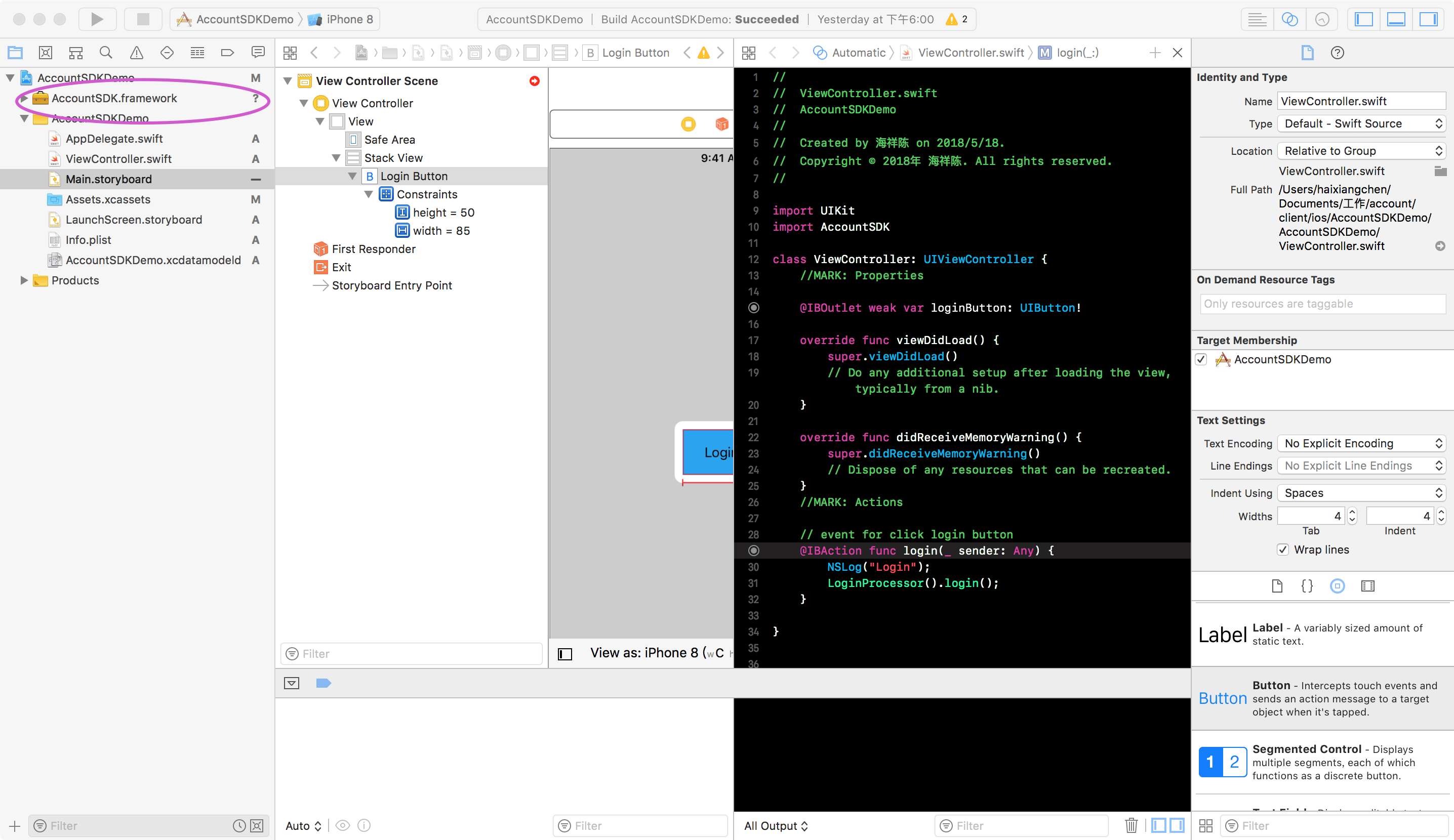The image size is (1454, 840).
Task: Click the warning count in the activity bar
Action: tap(956, 19)
